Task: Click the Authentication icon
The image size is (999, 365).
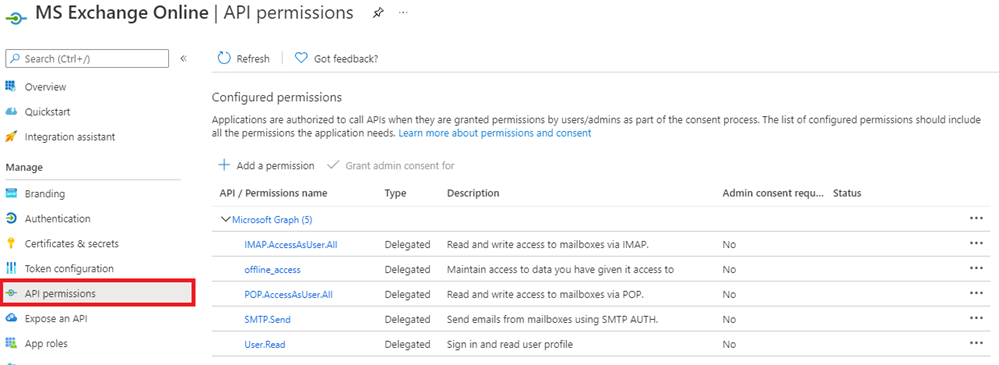Action: (10, 218)
